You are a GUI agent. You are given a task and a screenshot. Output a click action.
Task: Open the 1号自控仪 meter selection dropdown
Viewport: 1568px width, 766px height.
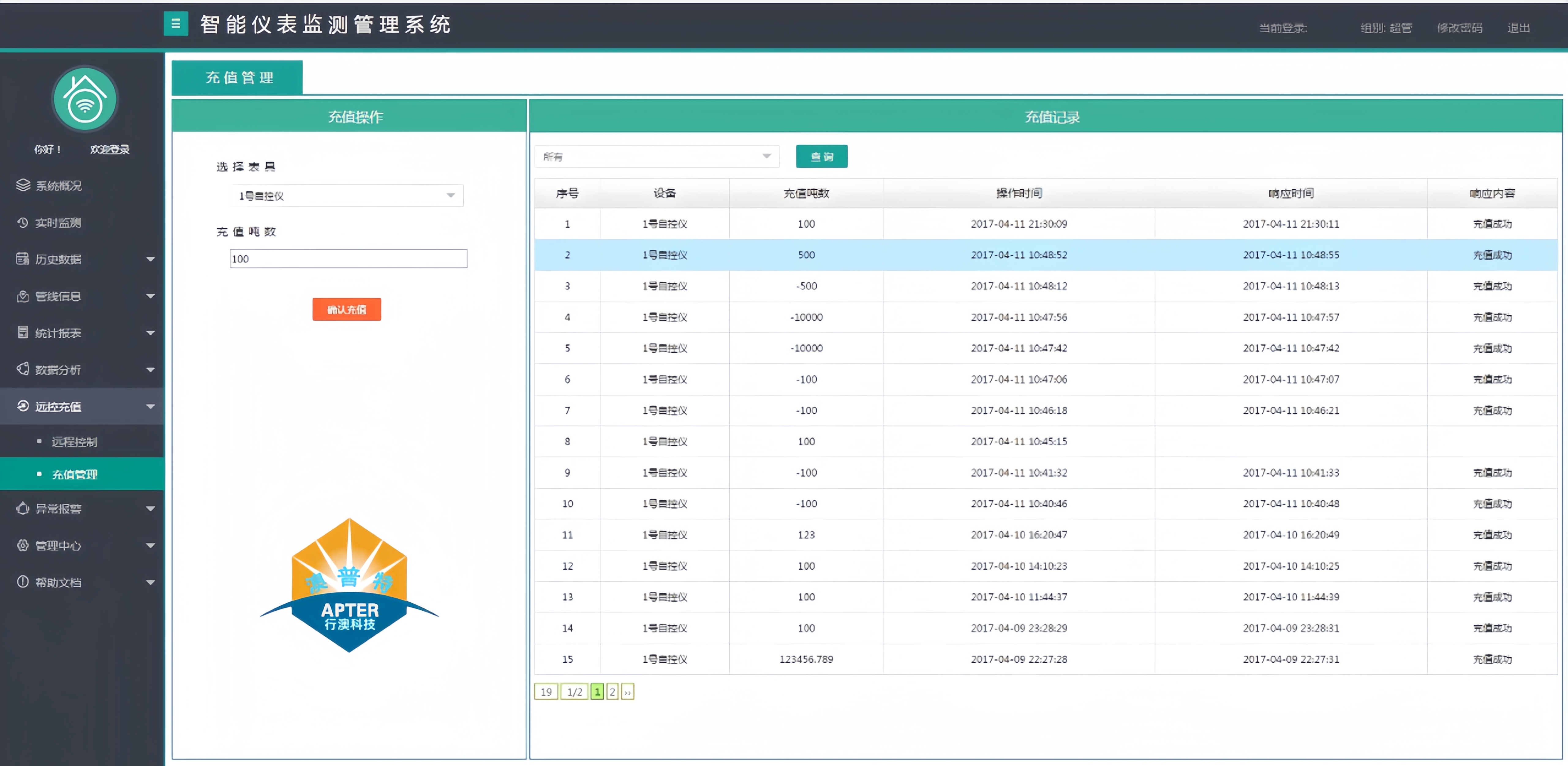click(x=347, y=195)
